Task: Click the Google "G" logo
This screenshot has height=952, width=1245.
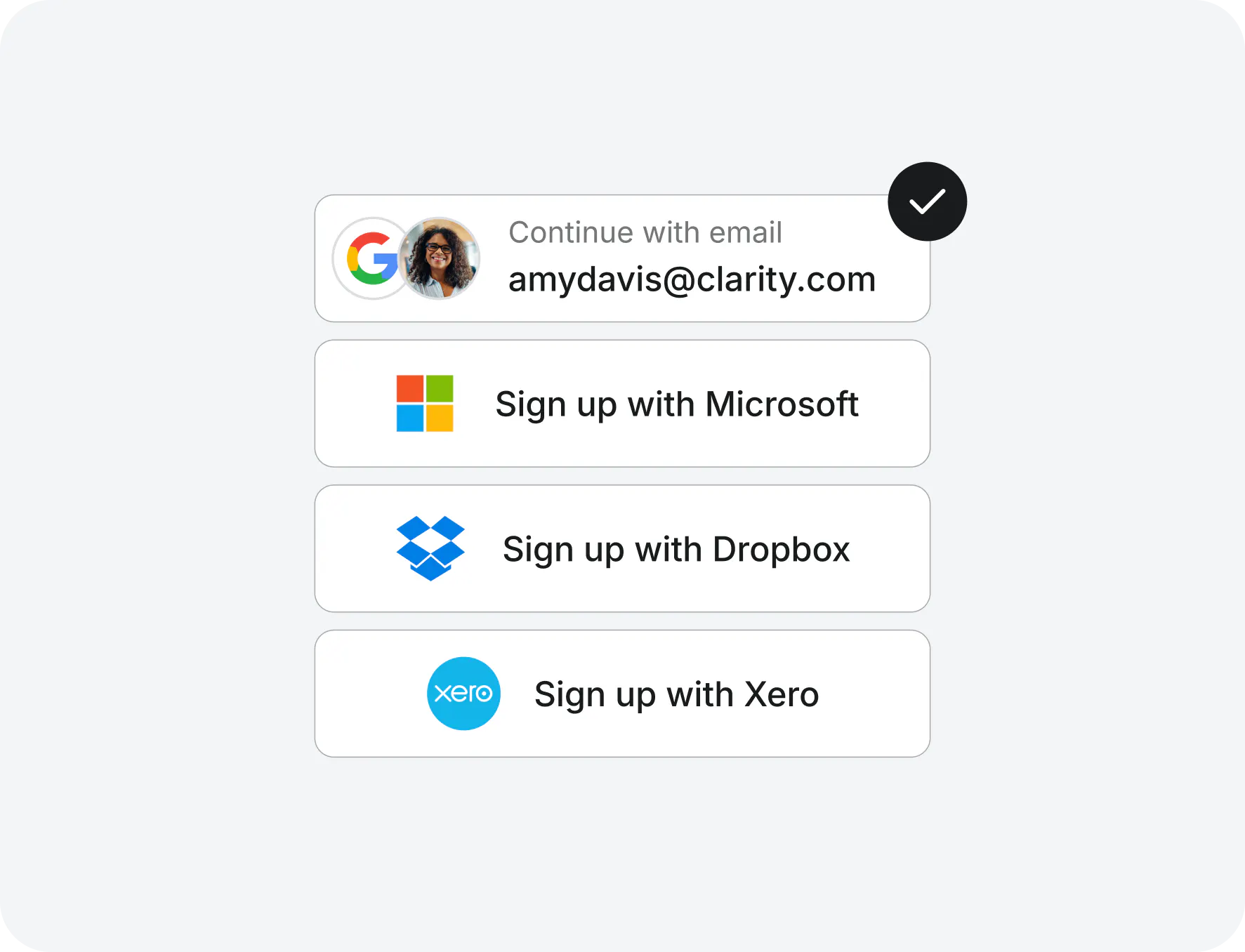Action: pos(372,258)
